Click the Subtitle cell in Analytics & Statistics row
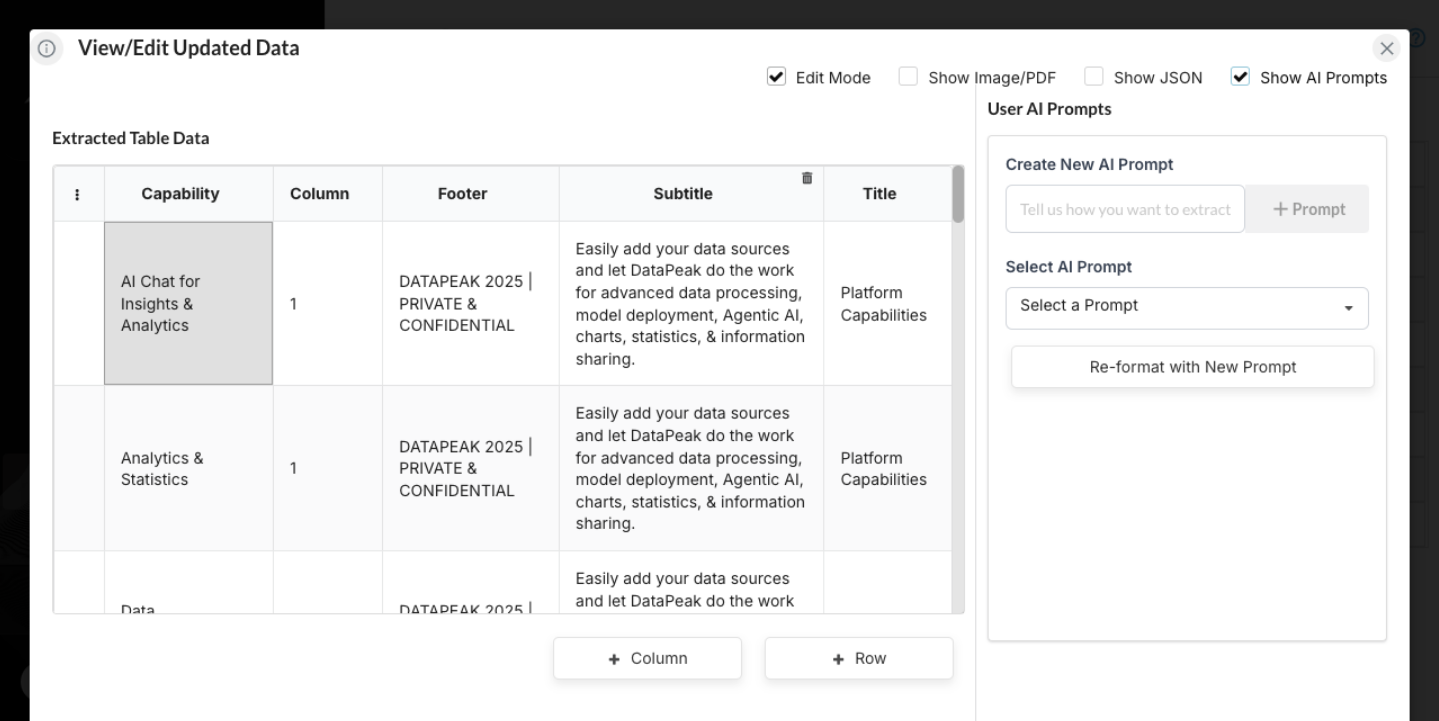This screenshot has width=1439, height=721. pyautogui.click(x=692, y=469)
